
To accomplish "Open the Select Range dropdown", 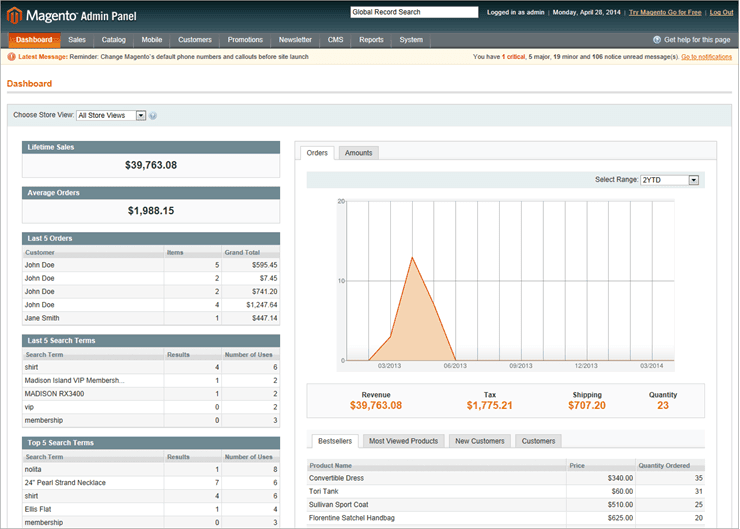I will [669, 180].
